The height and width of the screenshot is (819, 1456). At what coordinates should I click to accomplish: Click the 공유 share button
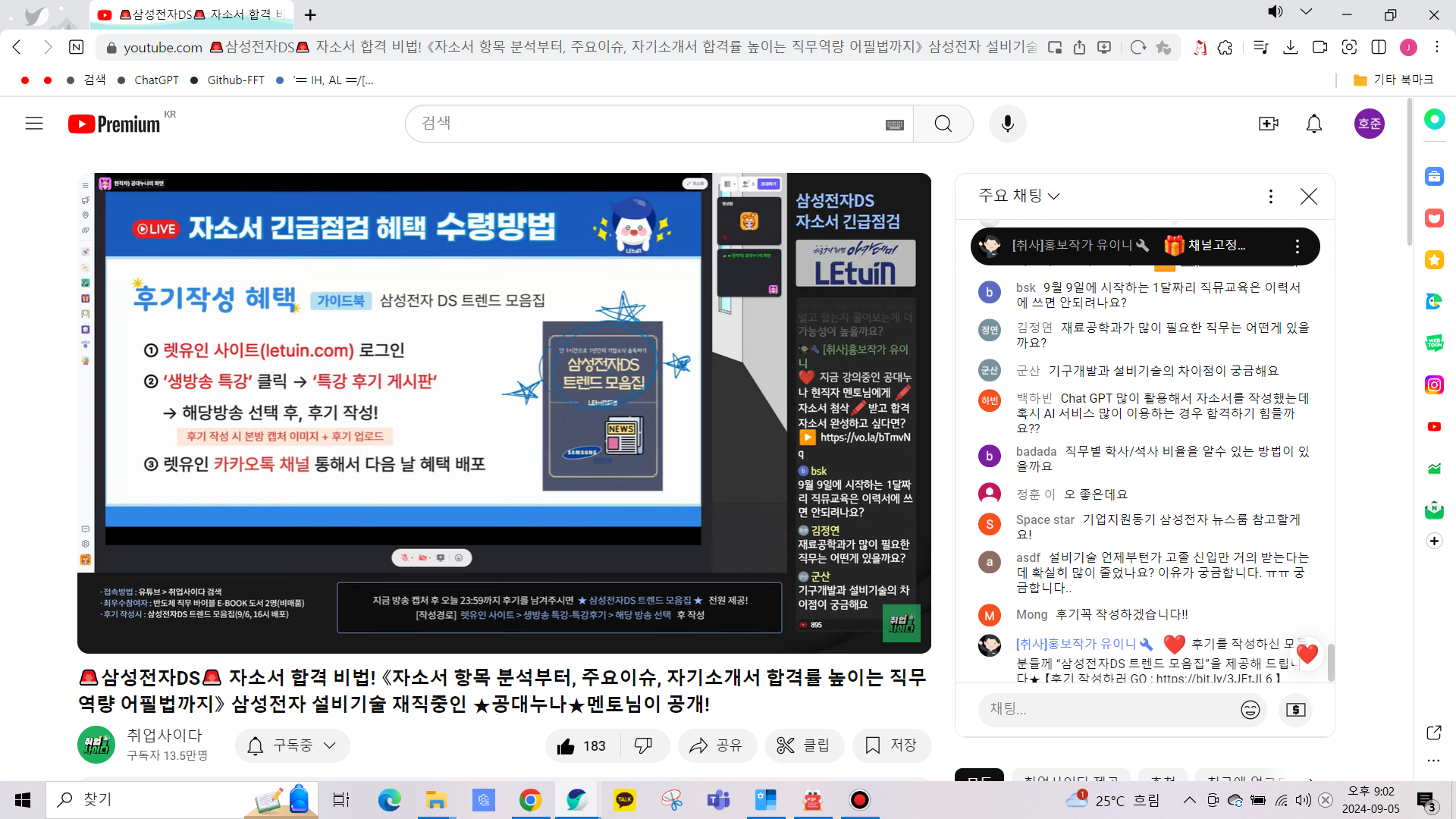(716, 745)
